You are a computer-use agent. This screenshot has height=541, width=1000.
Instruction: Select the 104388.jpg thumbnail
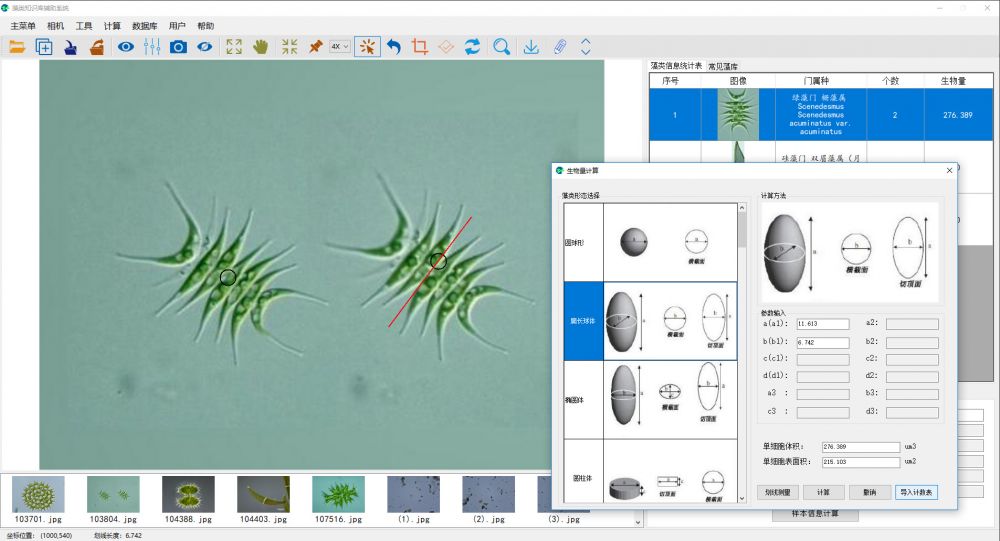[188, 499]
